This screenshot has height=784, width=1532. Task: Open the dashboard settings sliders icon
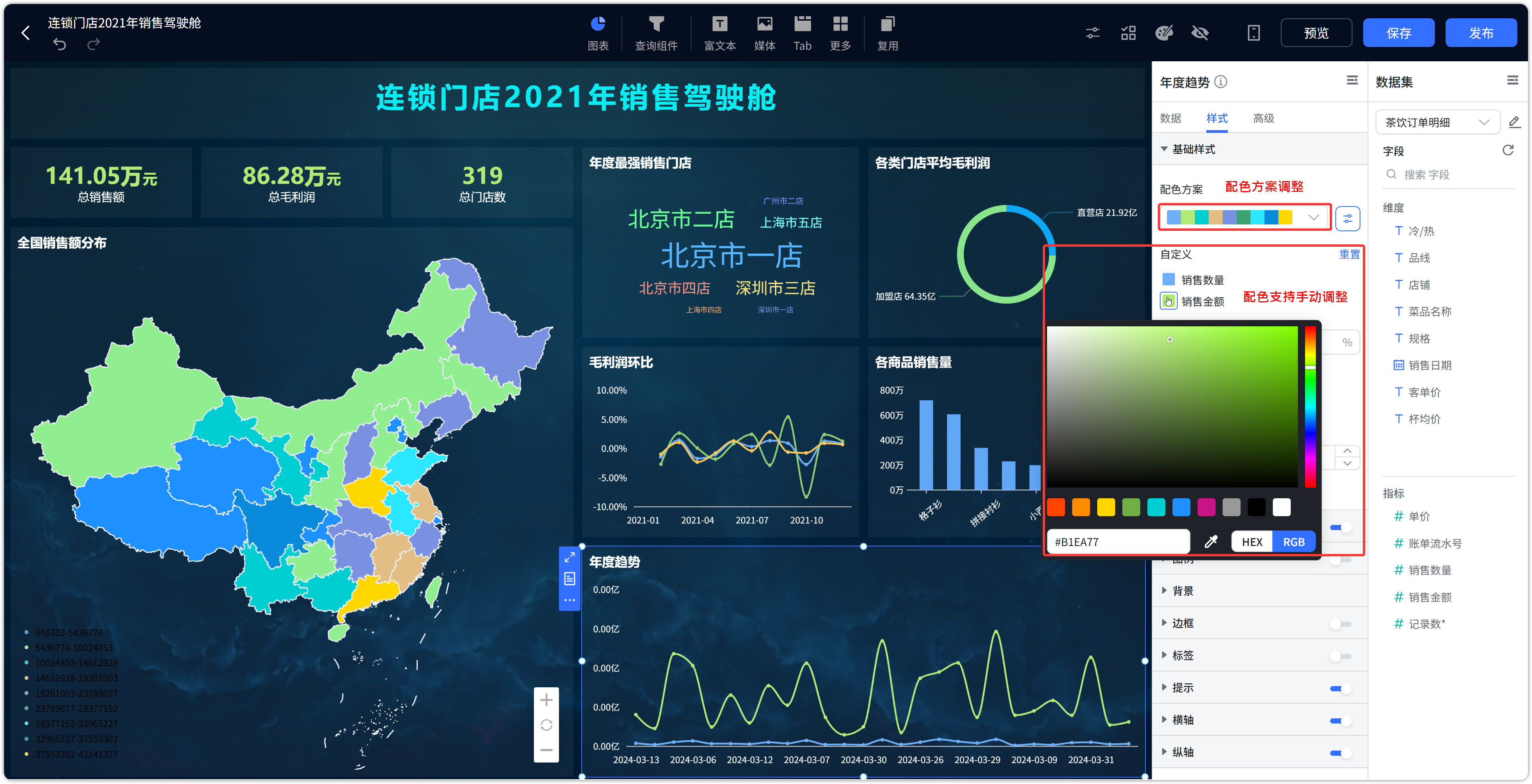point(1092,33)
